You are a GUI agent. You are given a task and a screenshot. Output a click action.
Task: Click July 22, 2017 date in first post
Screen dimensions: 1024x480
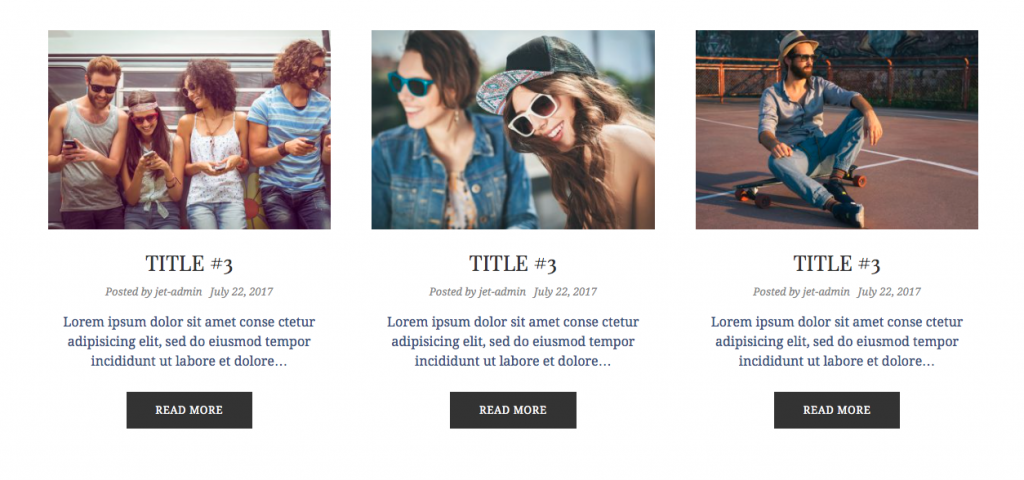tap(241, 292)
